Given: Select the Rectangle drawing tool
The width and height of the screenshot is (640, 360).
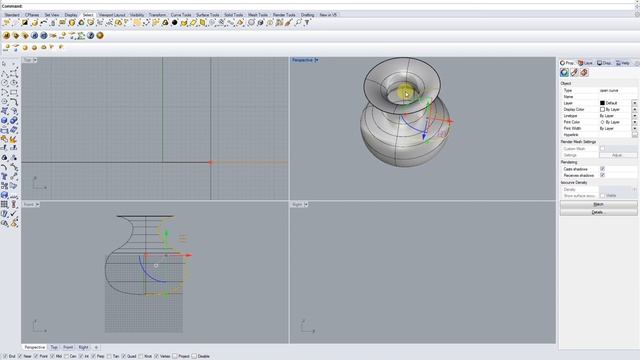Looking at the screenshot, I should 13,92.
